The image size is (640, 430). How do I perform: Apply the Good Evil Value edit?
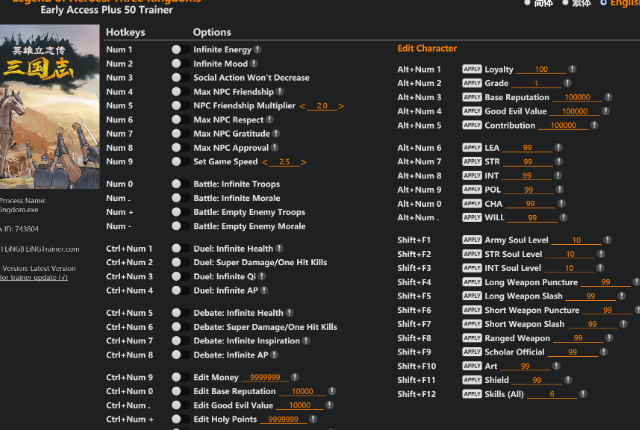(x=472, y=111)
